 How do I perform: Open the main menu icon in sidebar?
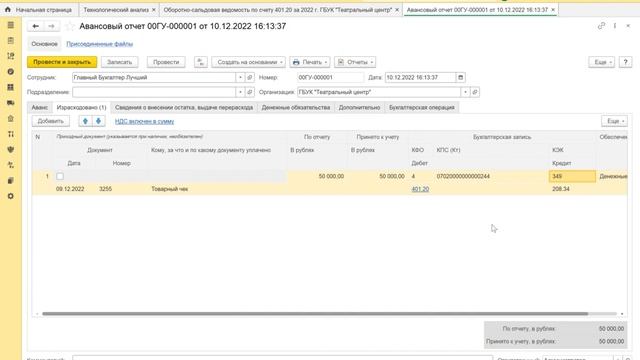(11, 25)
